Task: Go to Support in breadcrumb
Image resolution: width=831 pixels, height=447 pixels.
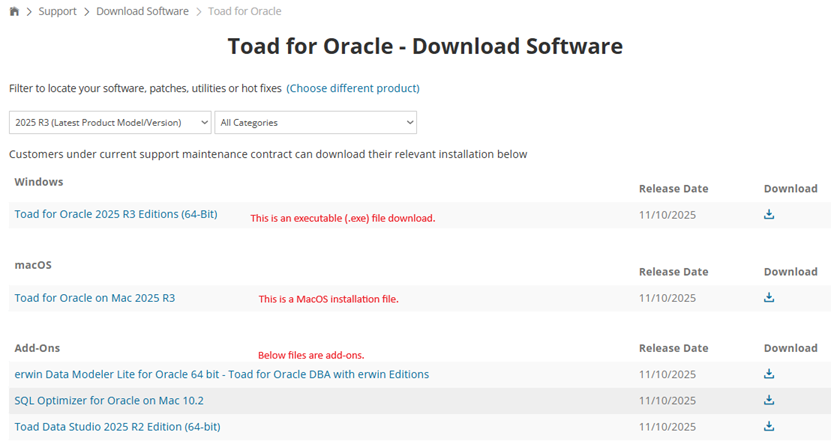Action: pos(58,11)
